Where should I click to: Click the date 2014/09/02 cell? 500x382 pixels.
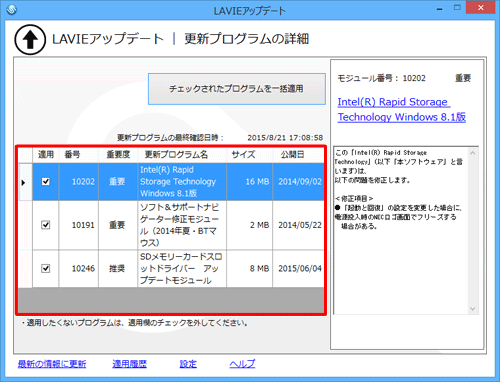pos(298,182)
